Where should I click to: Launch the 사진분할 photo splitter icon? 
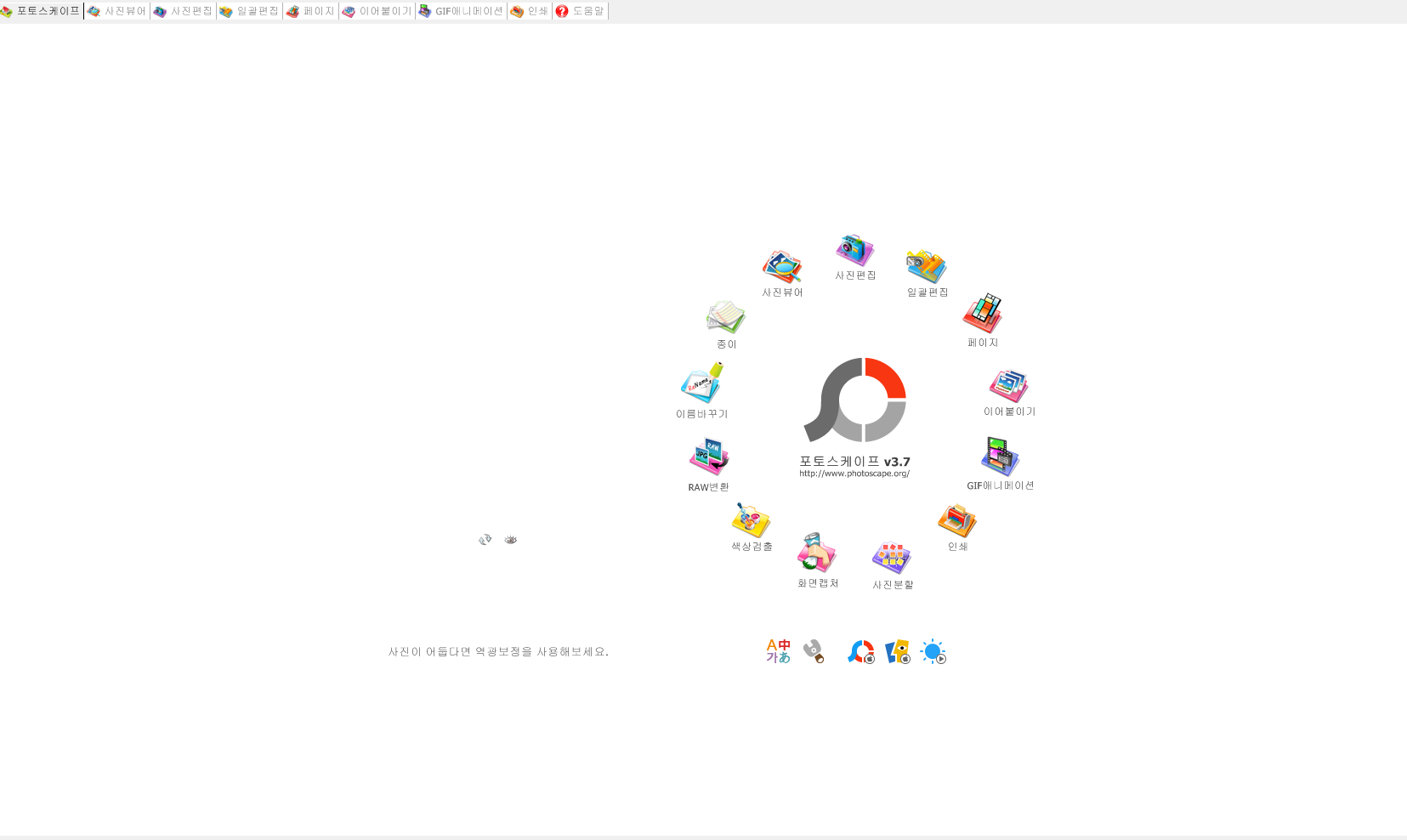coord(893,565)
